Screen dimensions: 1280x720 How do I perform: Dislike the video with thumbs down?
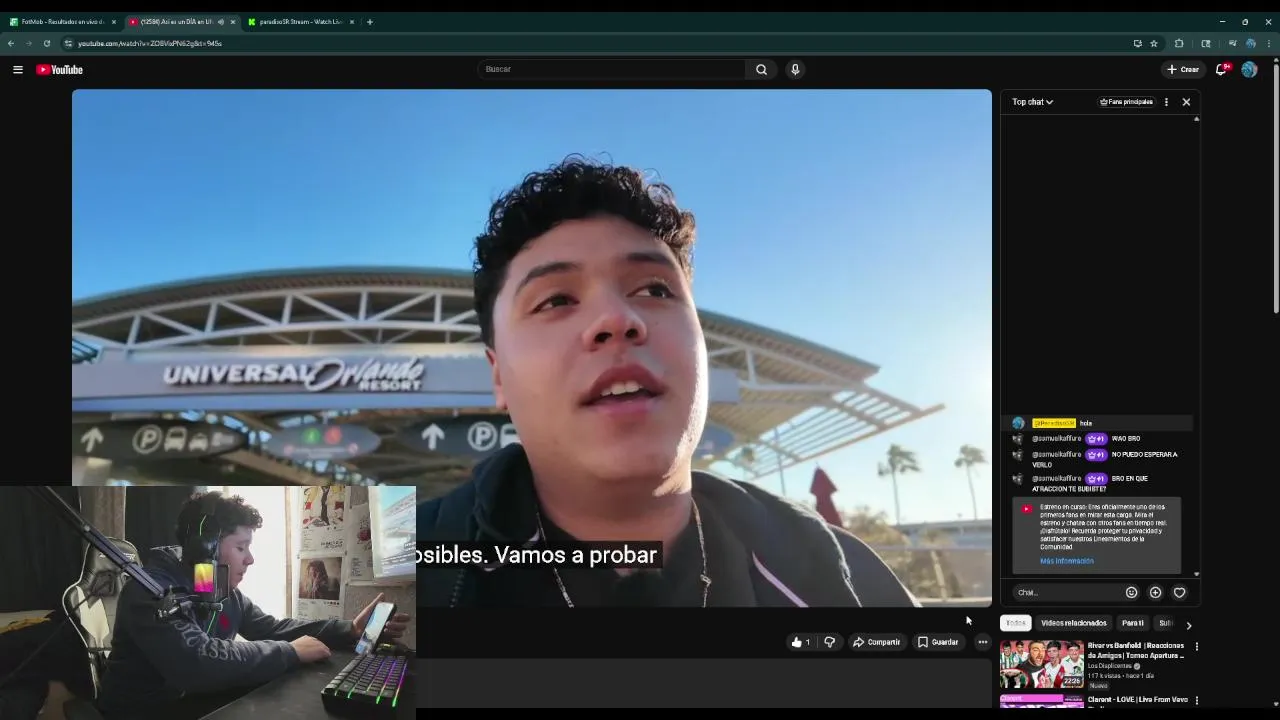pyautogui.click(x=829, y=642)
